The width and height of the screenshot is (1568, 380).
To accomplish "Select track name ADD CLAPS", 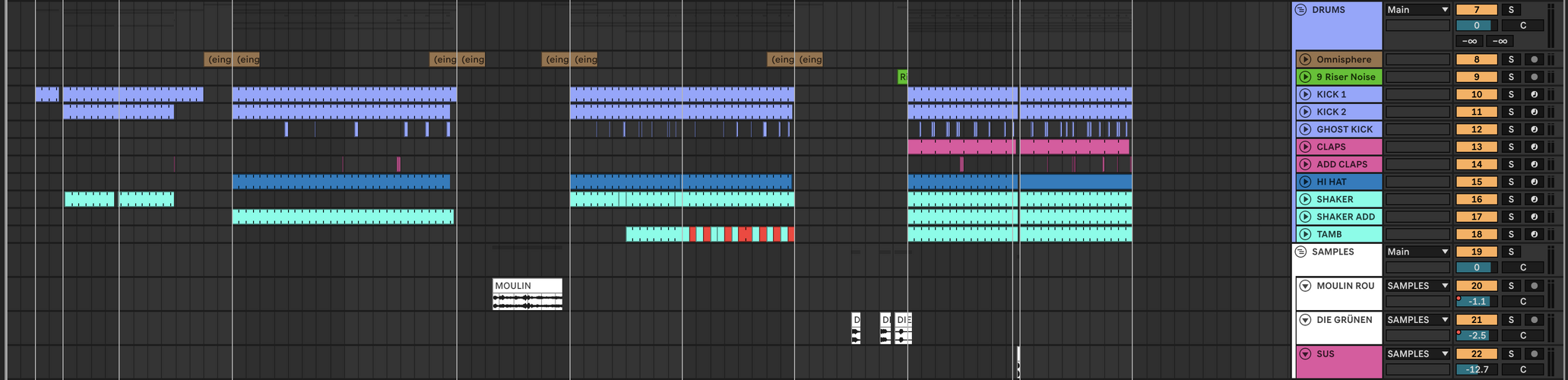I will pos(1342,164).
